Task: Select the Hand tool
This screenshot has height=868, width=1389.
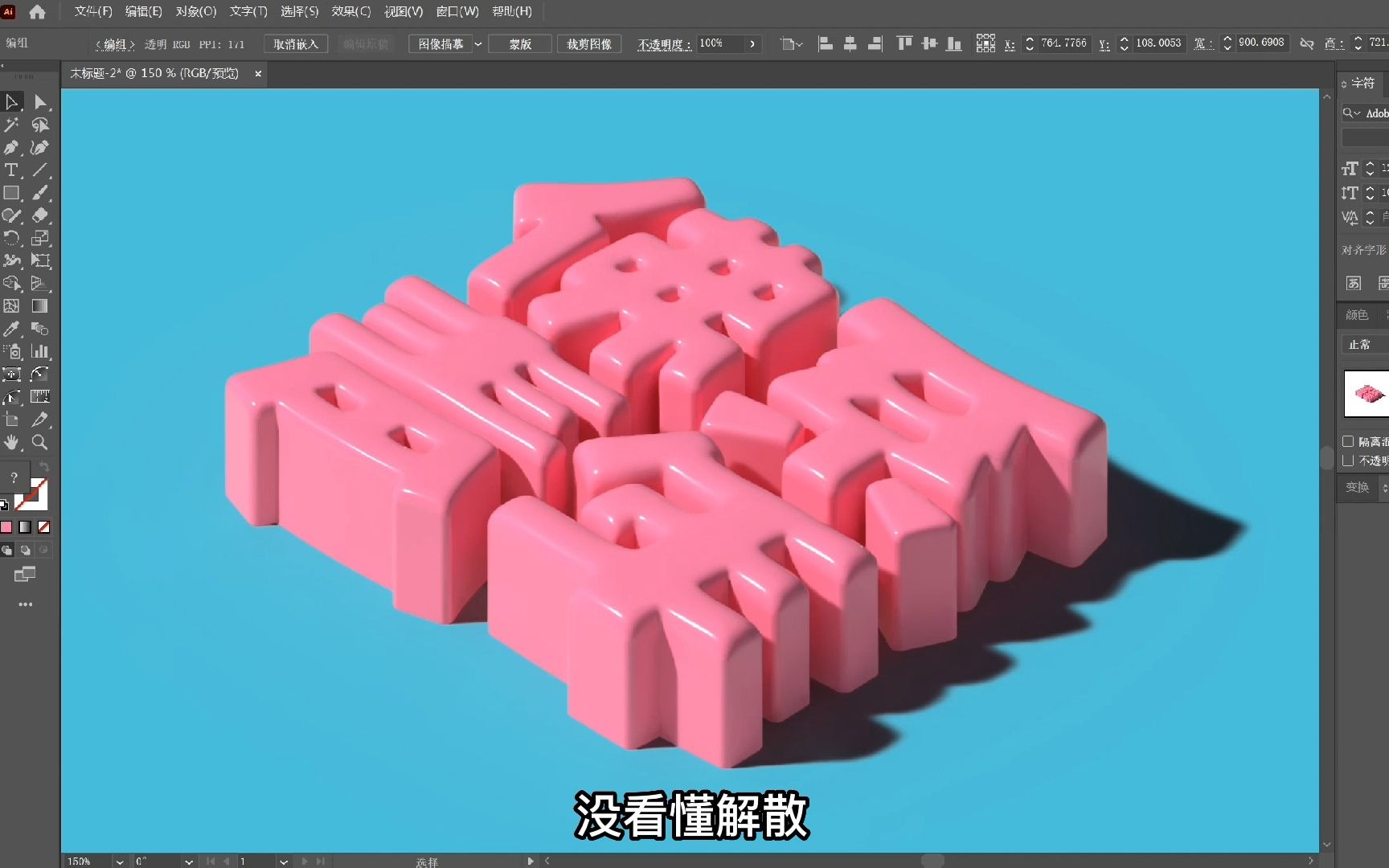Action: tap(11, 442)
